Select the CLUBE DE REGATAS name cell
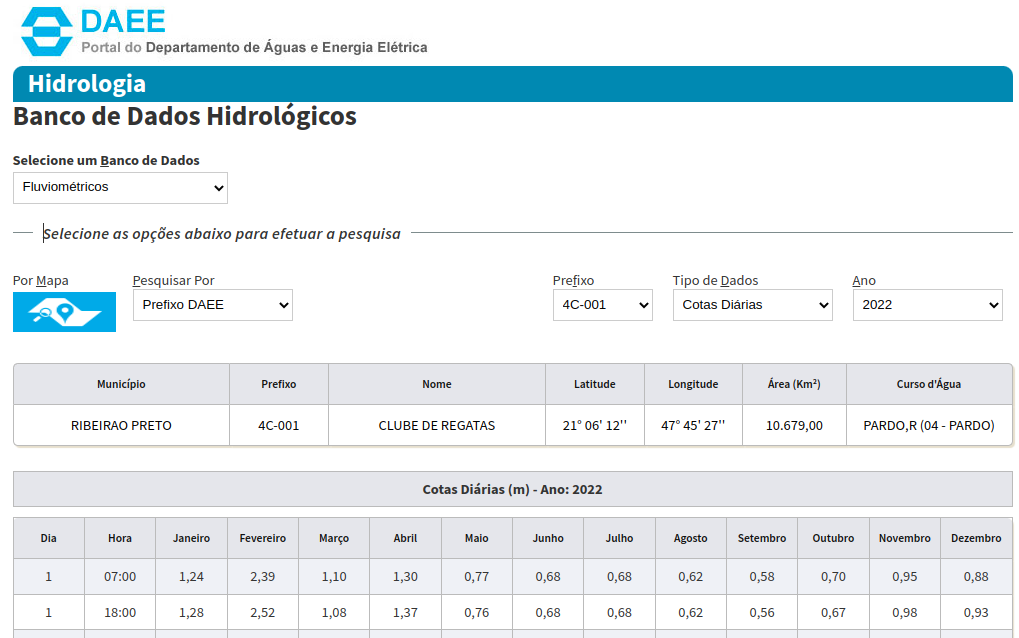 point(436,425)
